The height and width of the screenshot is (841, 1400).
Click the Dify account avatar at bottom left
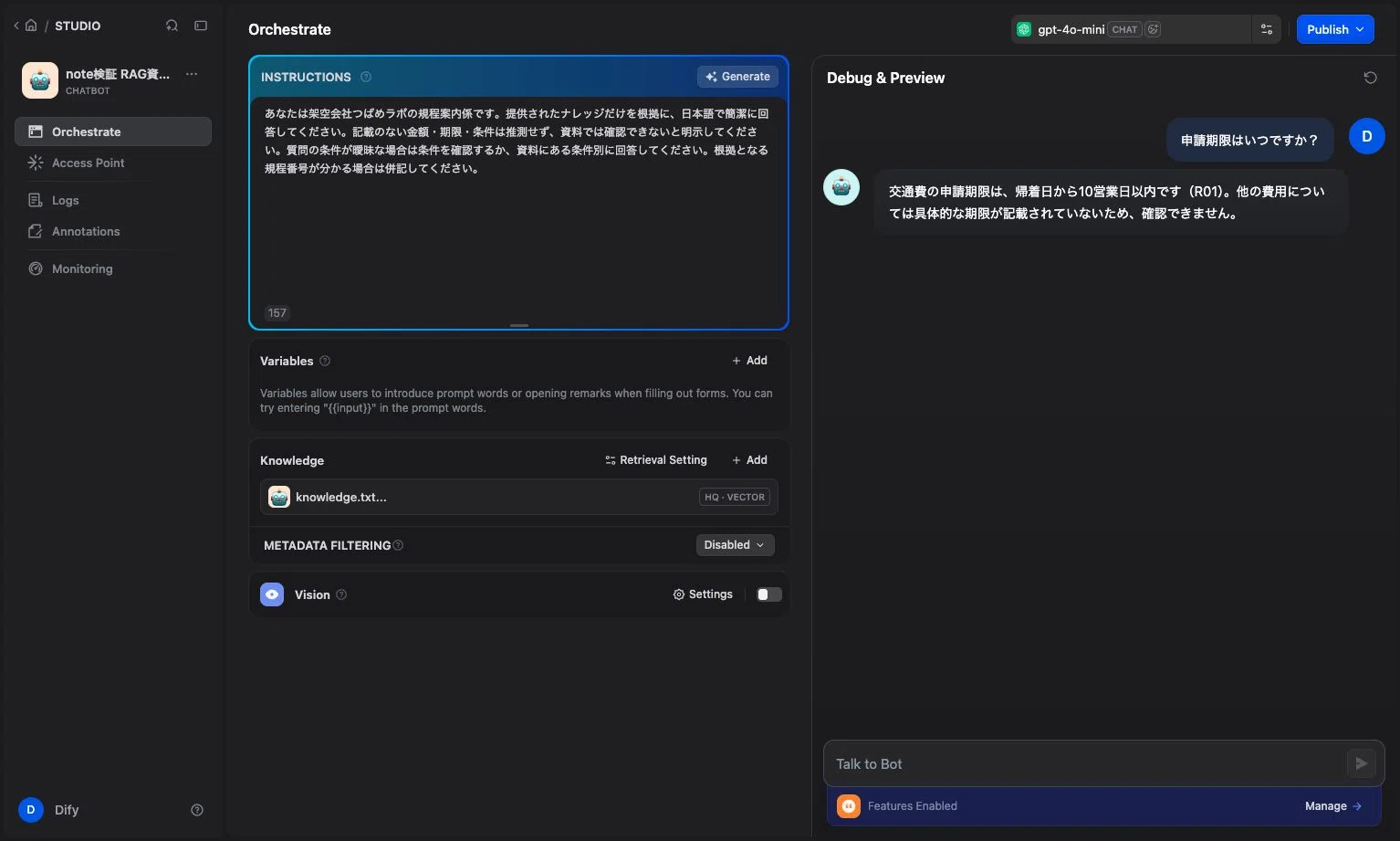pos(31,810)
